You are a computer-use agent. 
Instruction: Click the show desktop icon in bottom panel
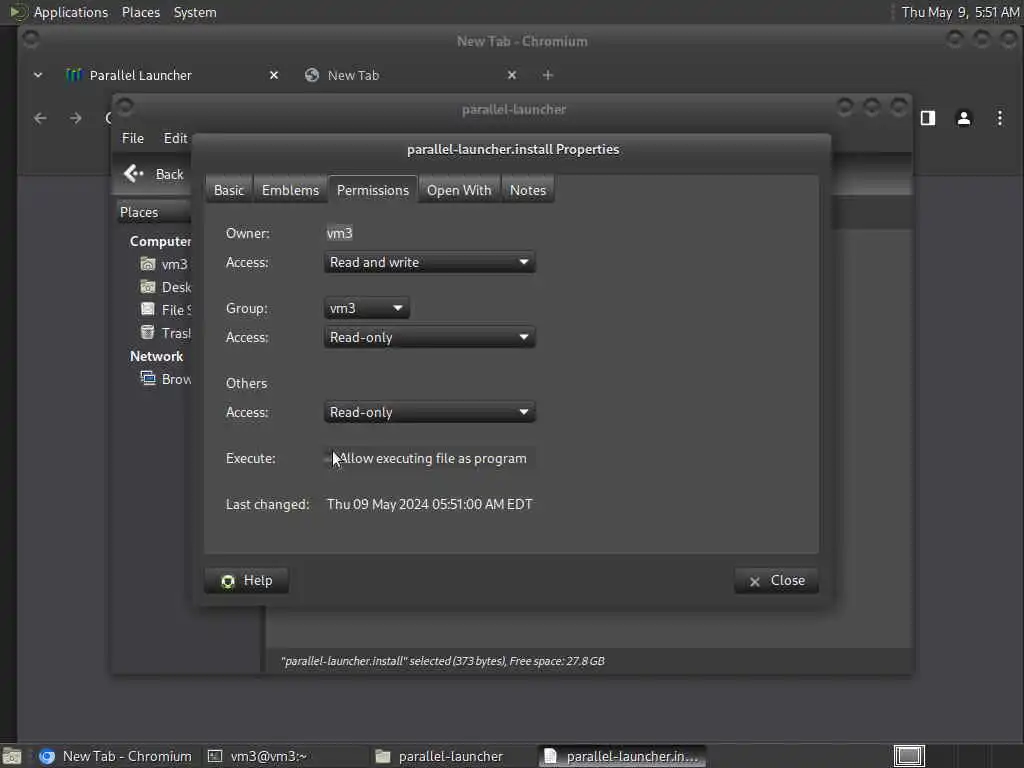coord(12,756)
